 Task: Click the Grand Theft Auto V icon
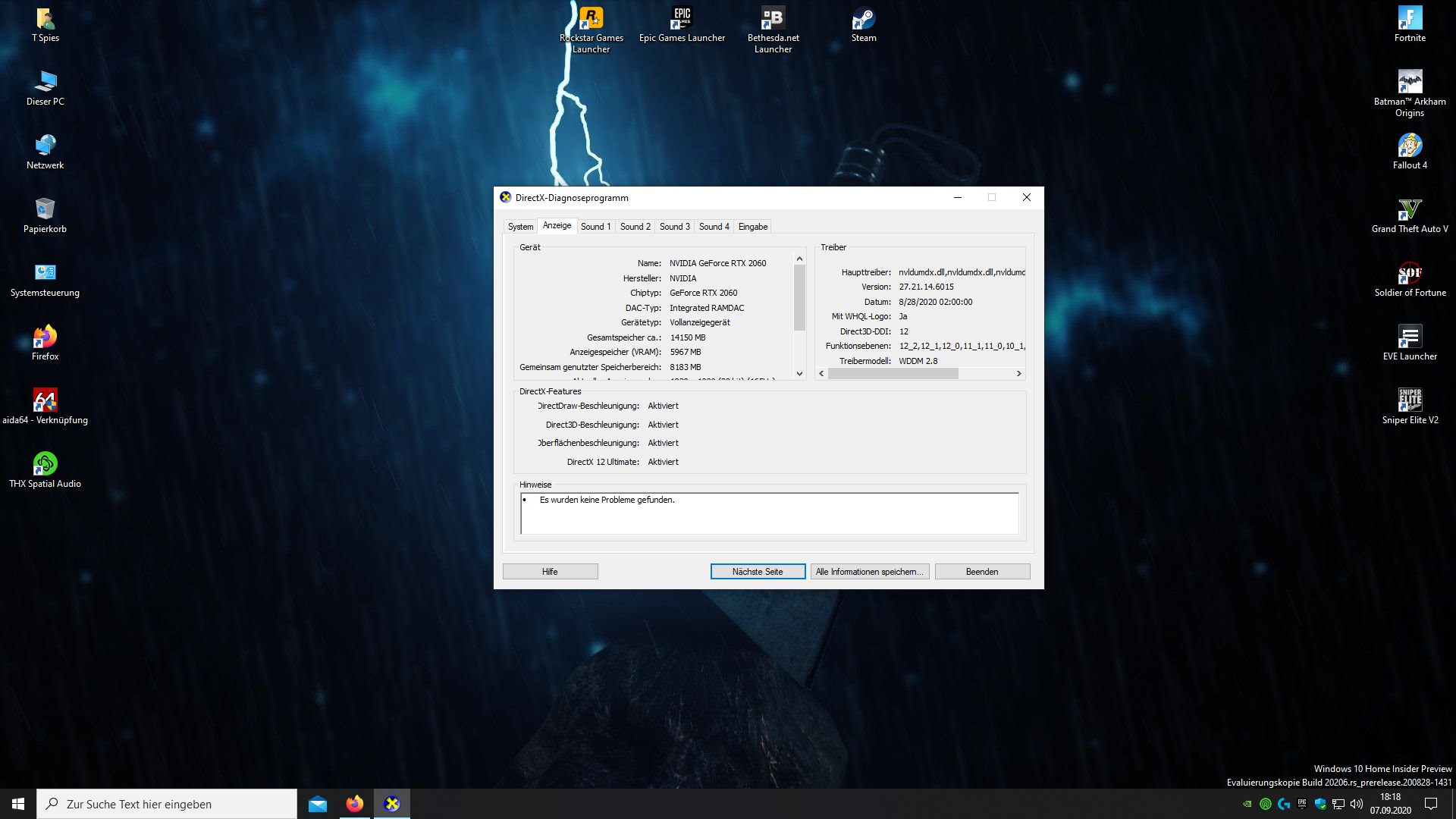pos(1410,209)
